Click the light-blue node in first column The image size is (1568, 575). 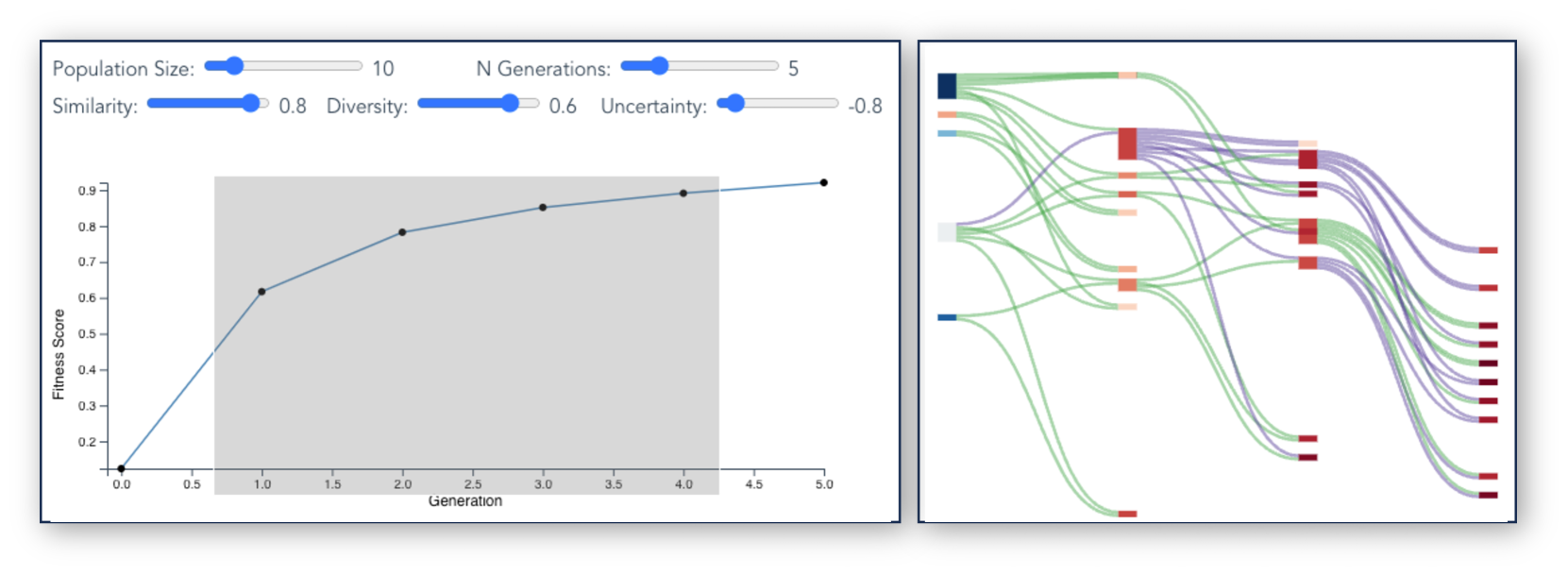[x=947, y=133]
